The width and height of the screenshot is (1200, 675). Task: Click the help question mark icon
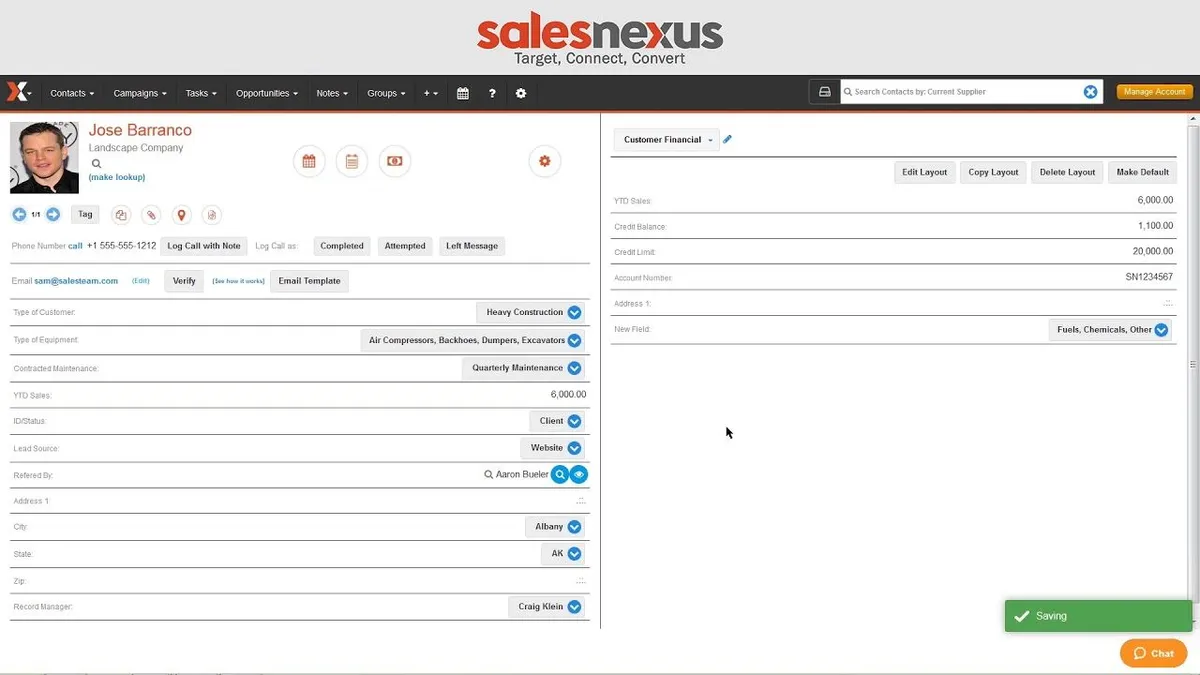[x=492, y=93]
